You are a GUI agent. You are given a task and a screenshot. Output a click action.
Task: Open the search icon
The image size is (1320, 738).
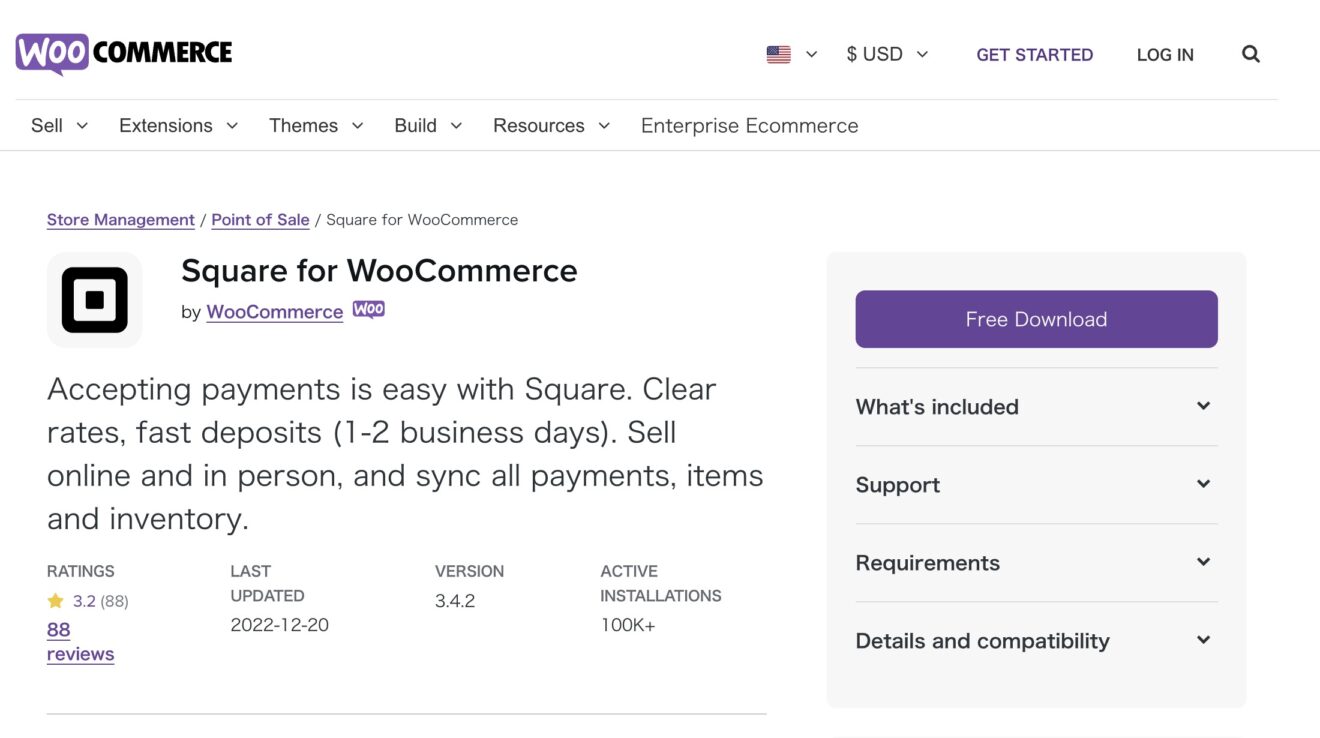(x=1250, y=55)
